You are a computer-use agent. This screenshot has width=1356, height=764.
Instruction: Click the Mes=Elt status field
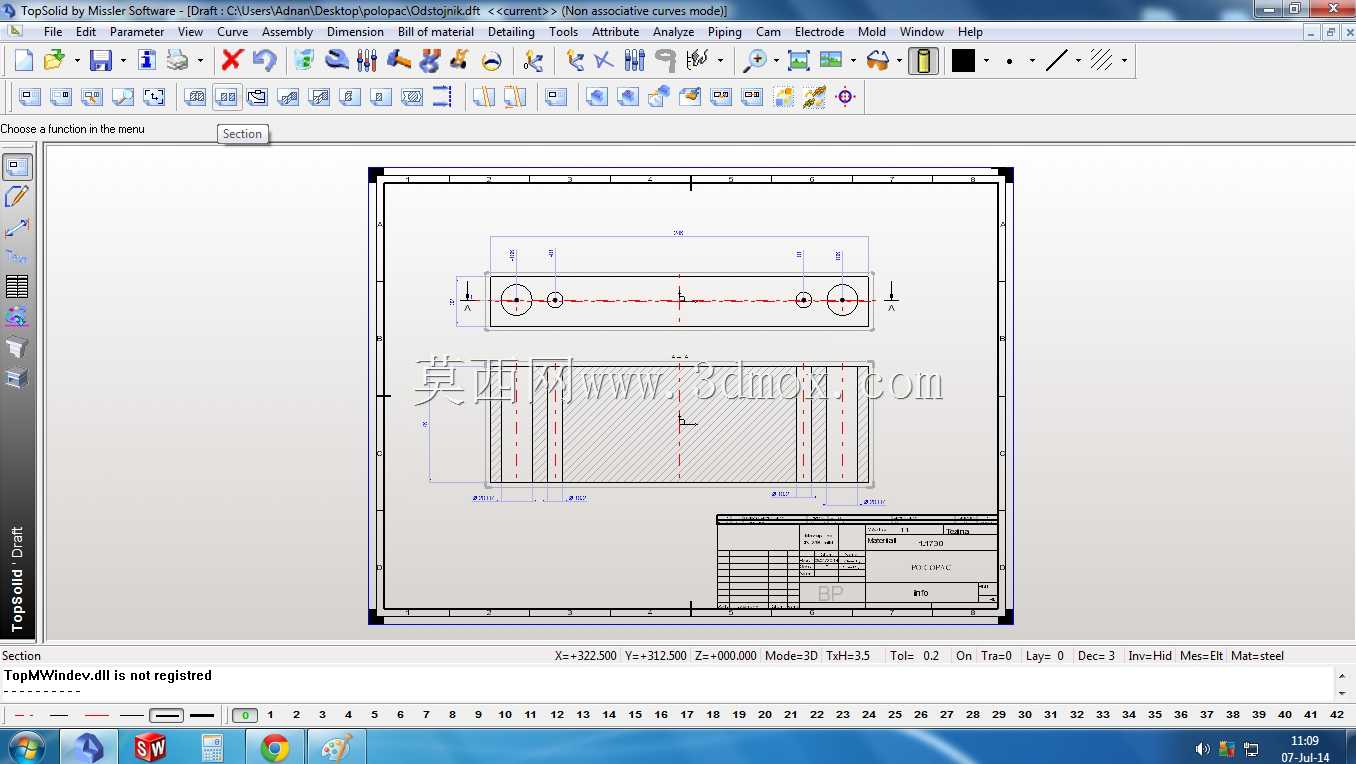click(1202, 656)
